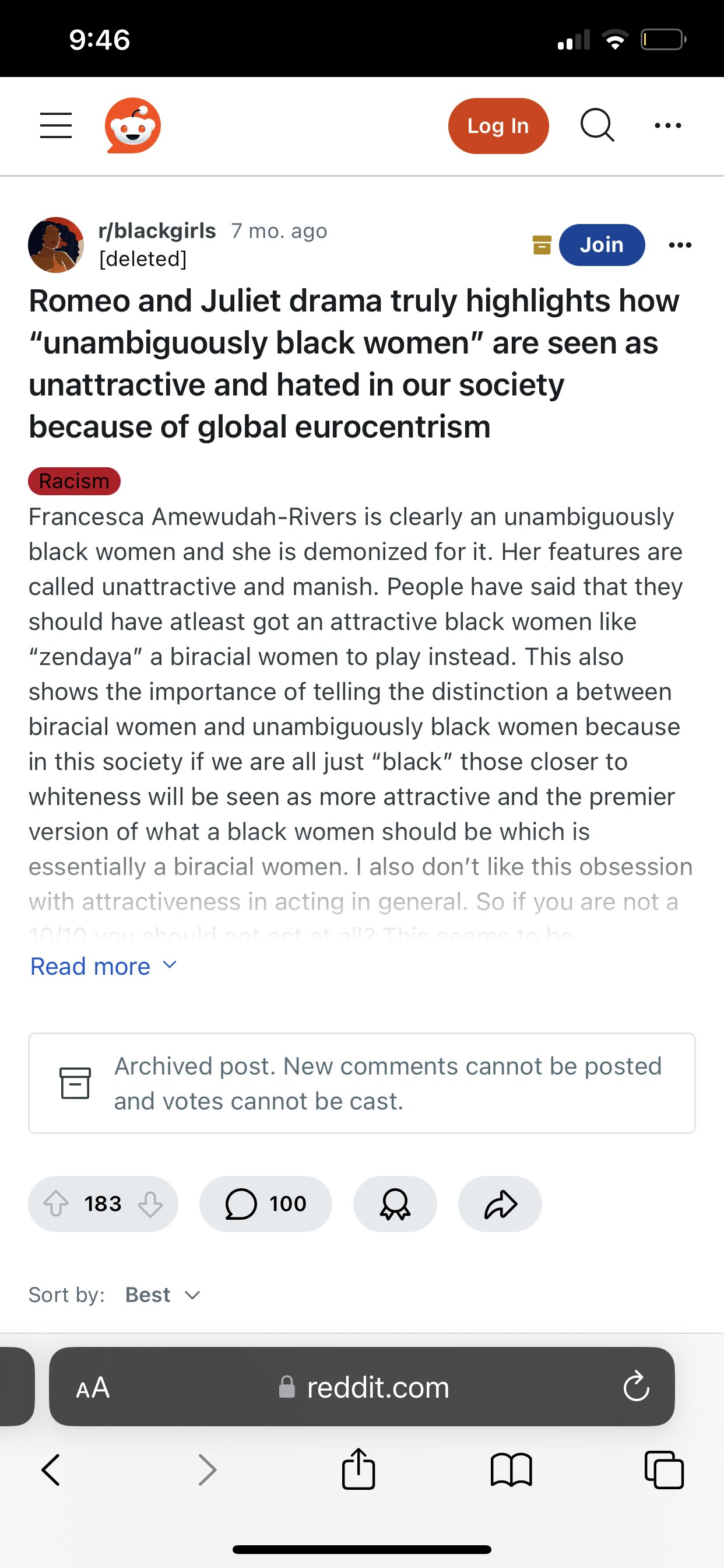This screenshot has height=1568, width=724.
Task: Open the r/blackgirls subreddit link
Action: pos(157,230)
